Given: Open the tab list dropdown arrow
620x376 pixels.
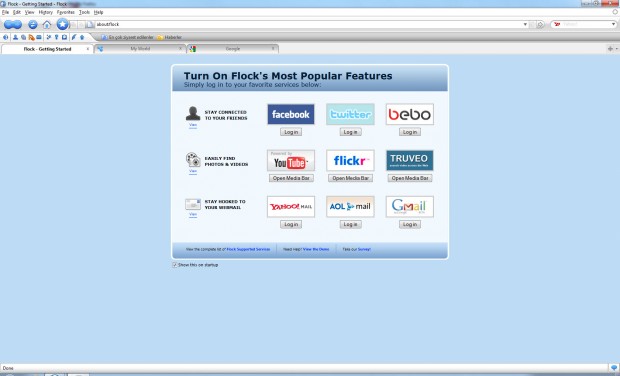Looking at the screenshot, I should (617, 49).
